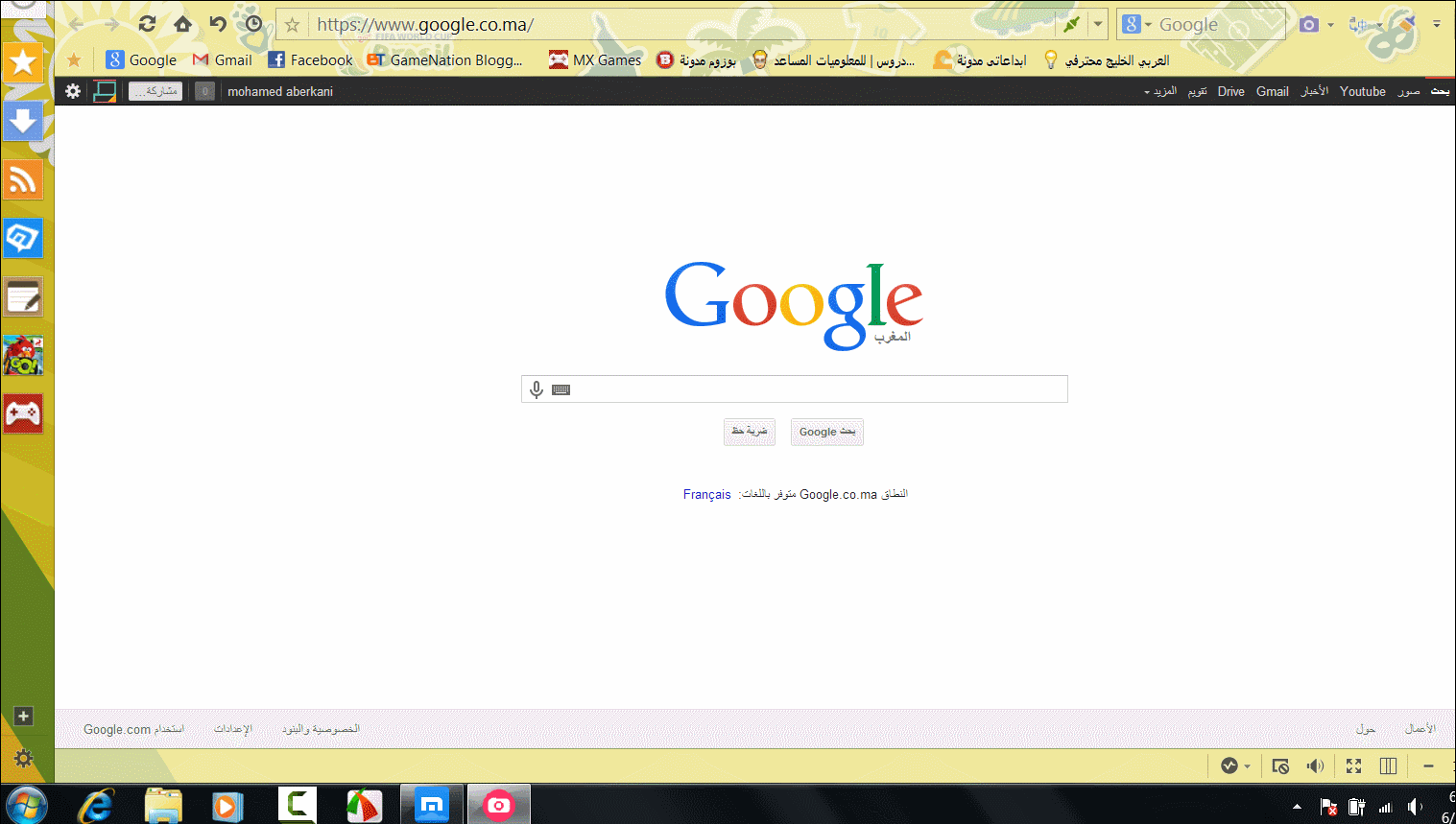
Task: Open تقويم (Calendar) in the Google bar
Action: (1197, 91)
